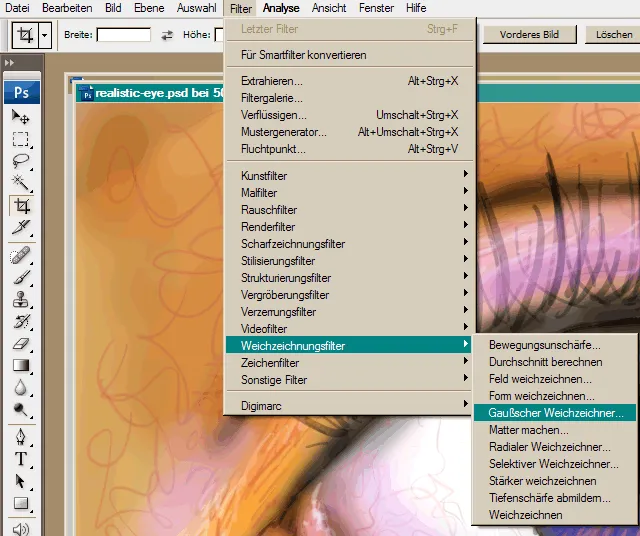Viewport: 640px width, 536px height.
Task: Select the Dodge tool
Action: (20, 409)
